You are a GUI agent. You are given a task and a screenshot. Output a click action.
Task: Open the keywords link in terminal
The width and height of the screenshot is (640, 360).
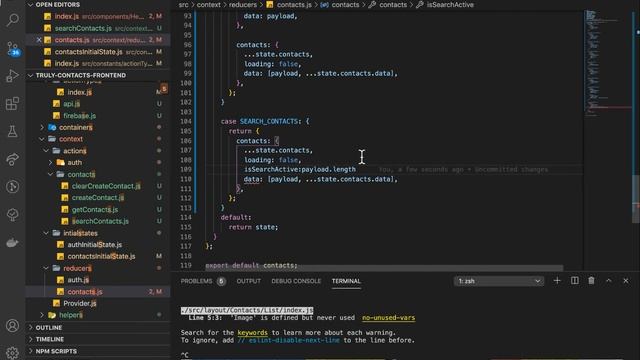(253, 333)
